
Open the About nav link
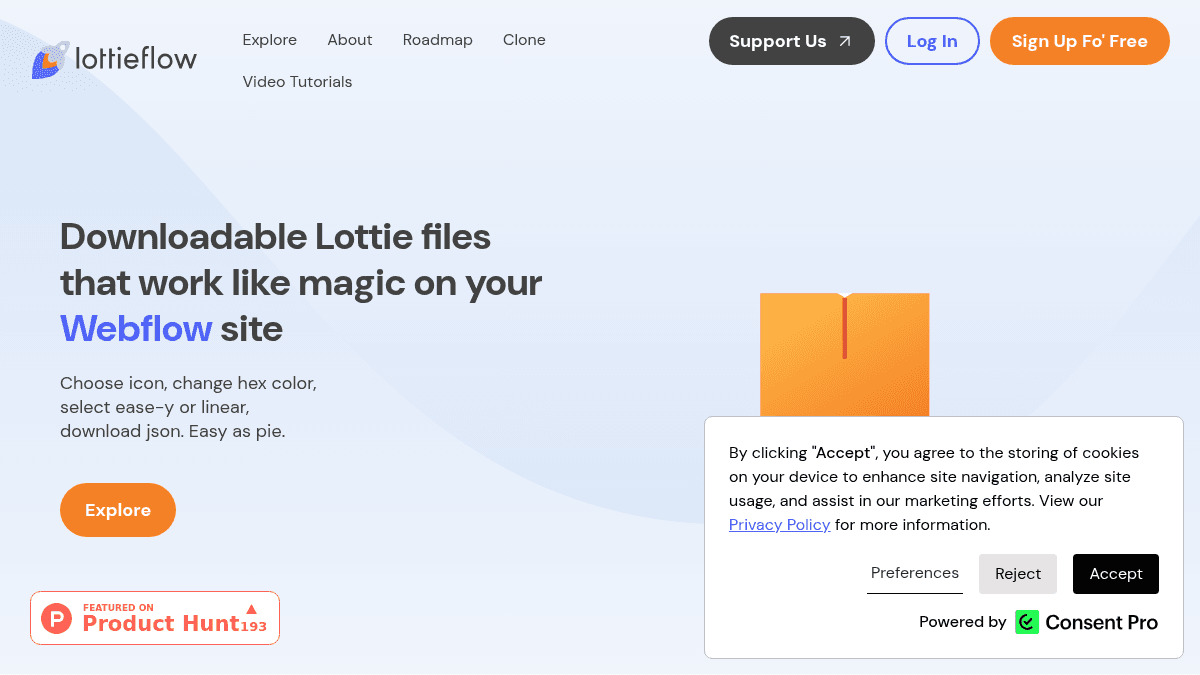[x=350, y=40]
